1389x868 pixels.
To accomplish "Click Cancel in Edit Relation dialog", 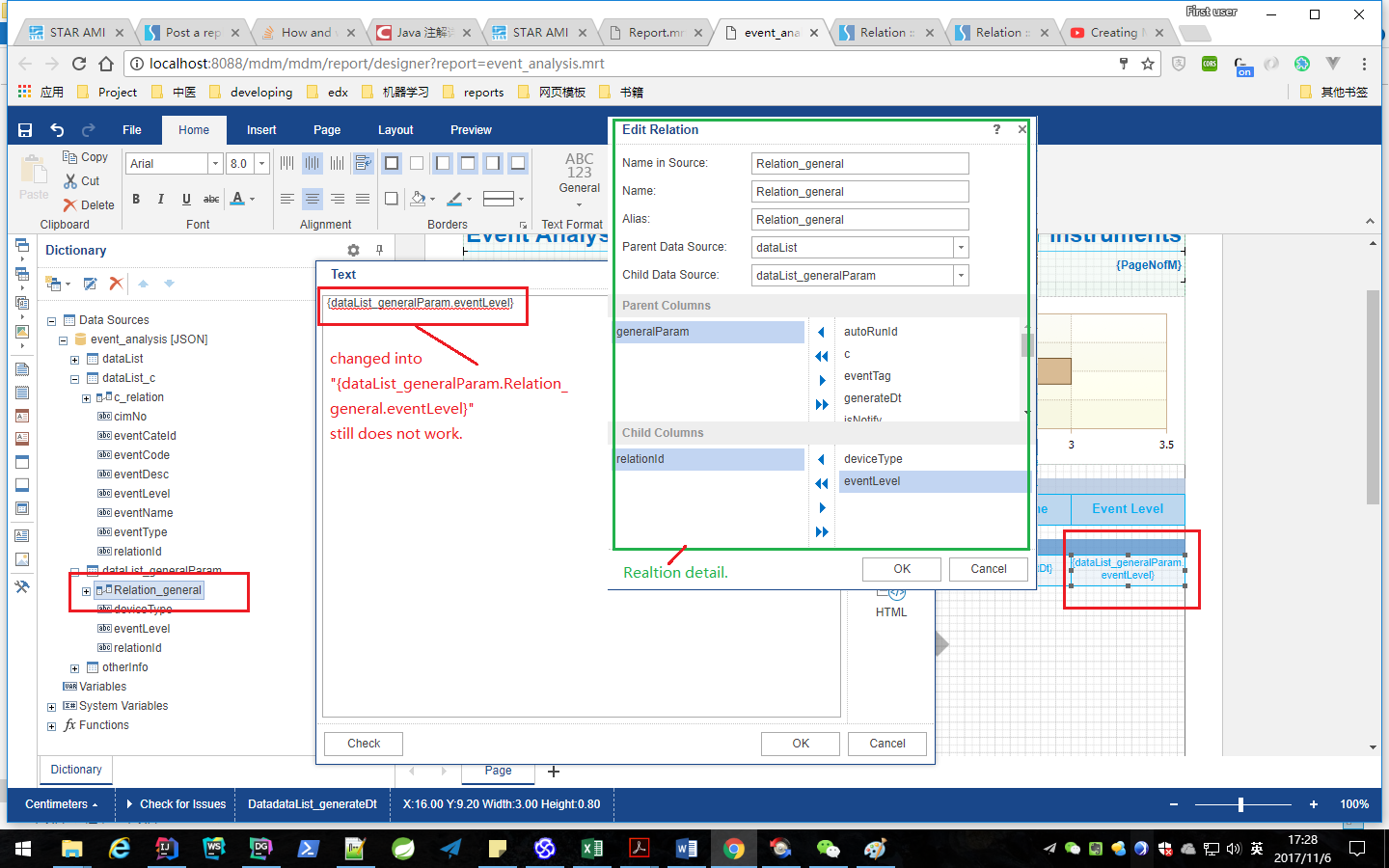I will [x=989, y=569].
